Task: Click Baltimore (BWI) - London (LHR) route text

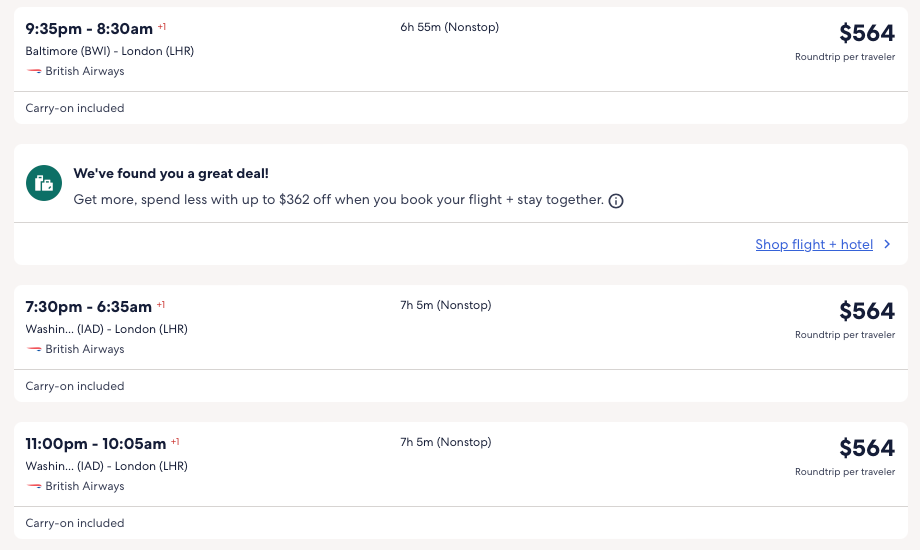Action: pos(110,51)
